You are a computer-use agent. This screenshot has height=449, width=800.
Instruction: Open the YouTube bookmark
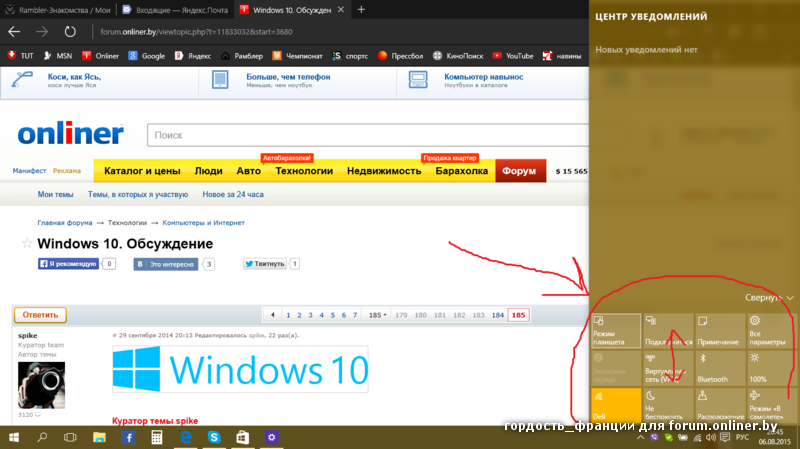513,56
